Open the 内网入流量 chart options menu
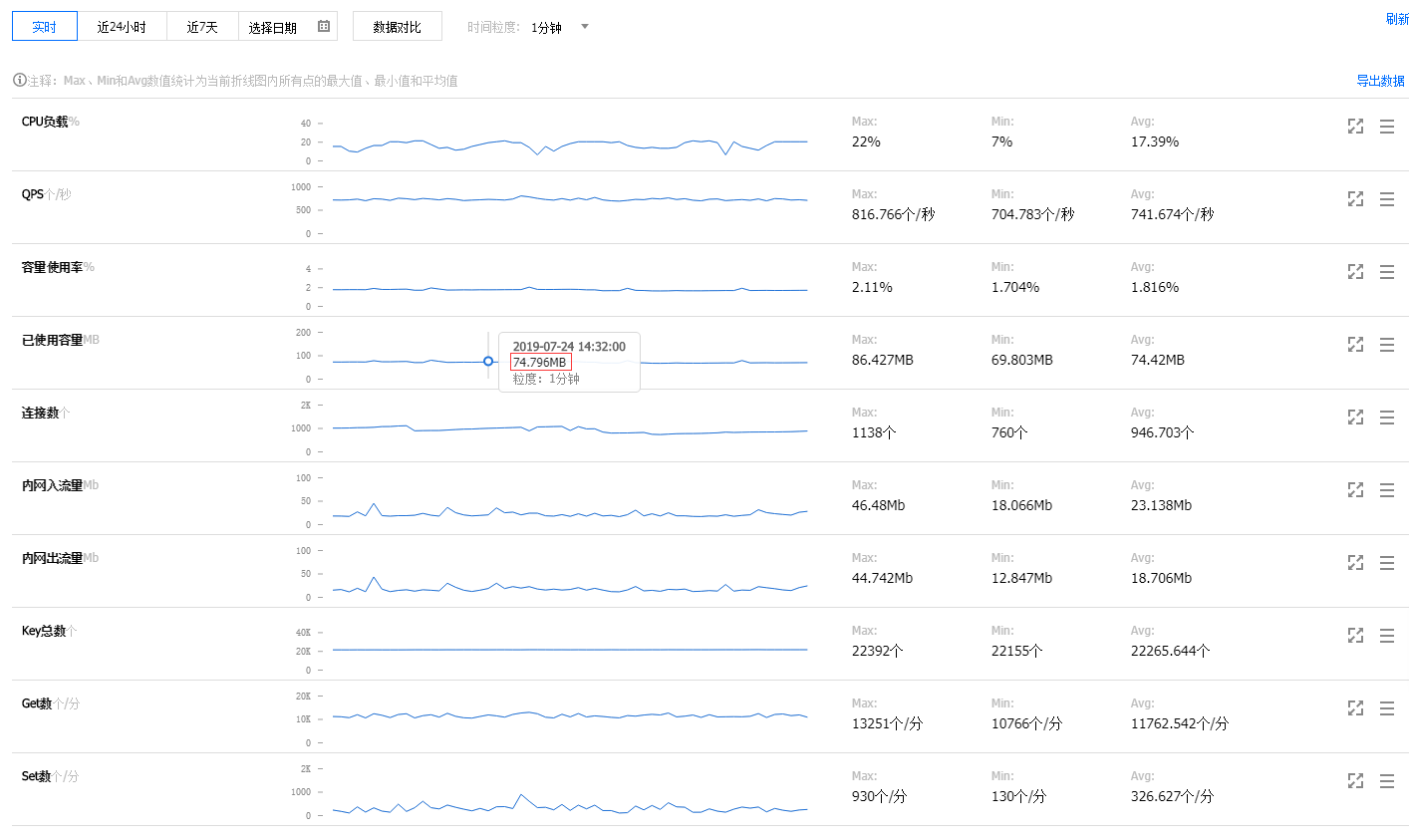Image resolution: width=1409 pixels, height=840 pixels. pyautogui.click(x=1387, y=490)
